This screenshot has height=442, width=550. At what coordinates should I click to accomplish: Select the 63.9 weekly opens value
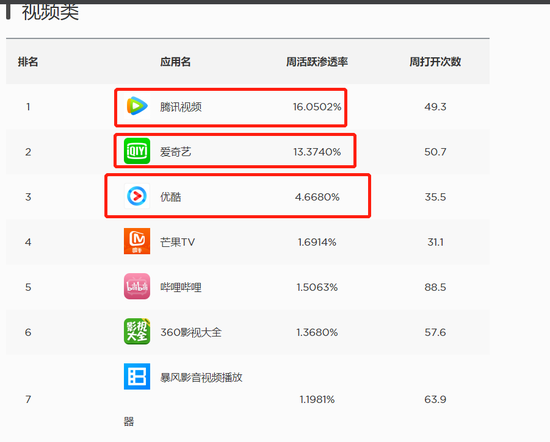click(x=435, y=399)
